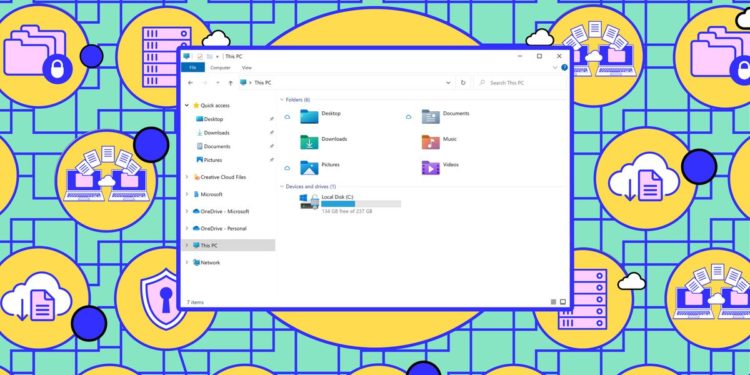
Task: Open the purple Videos folder
Action: coord(430,167)
